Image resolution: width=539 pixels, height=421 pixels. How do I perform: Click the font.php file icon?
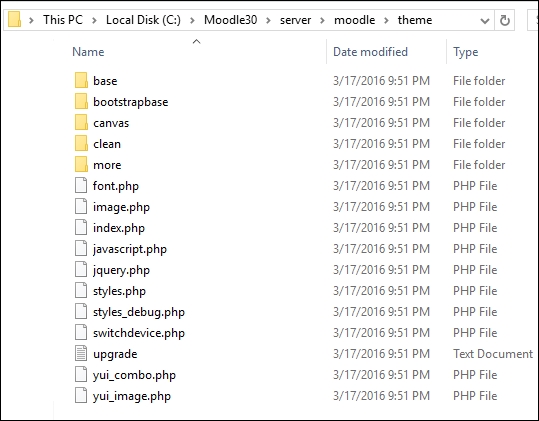(81, 185)
